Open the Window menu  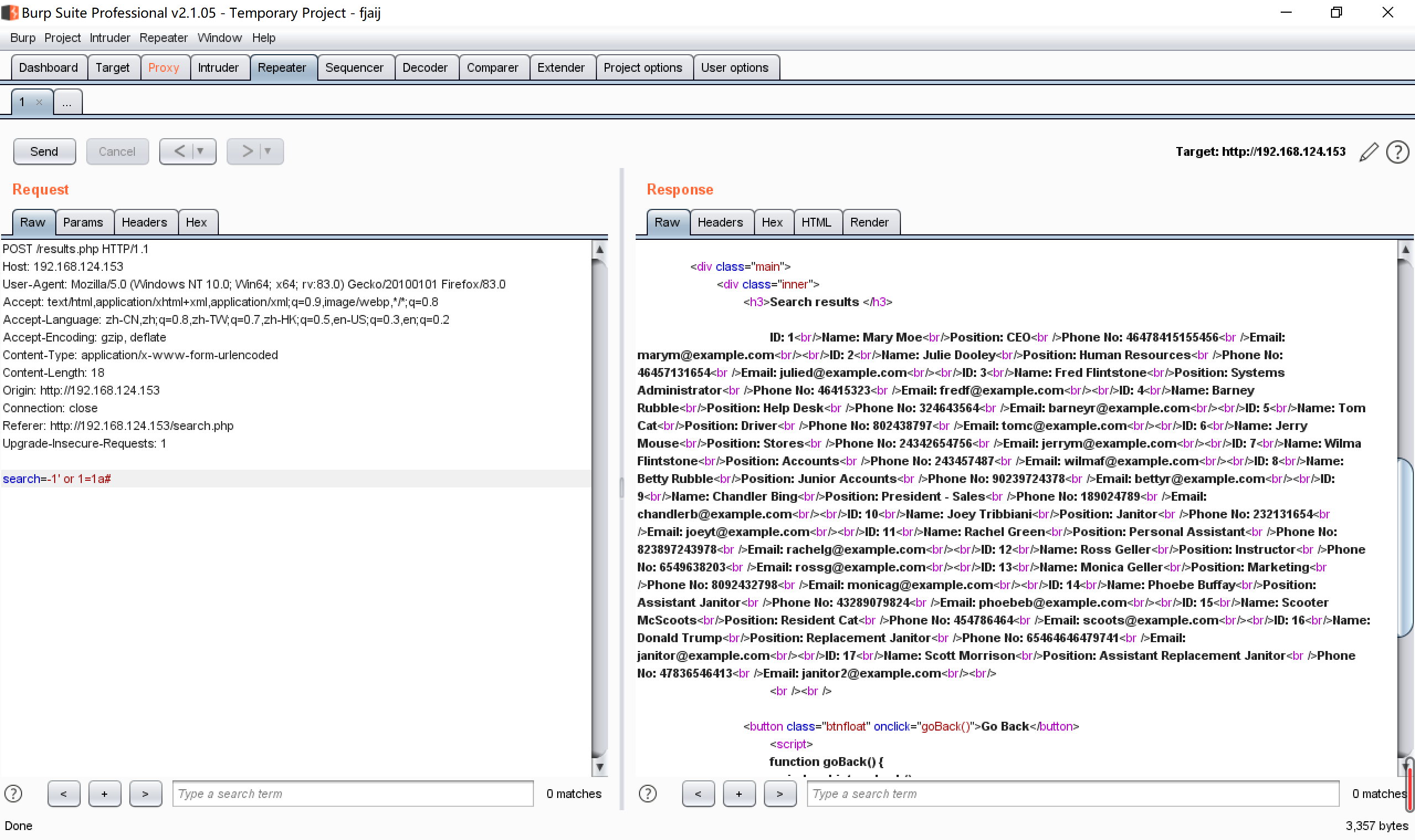[x=219, y=38]
